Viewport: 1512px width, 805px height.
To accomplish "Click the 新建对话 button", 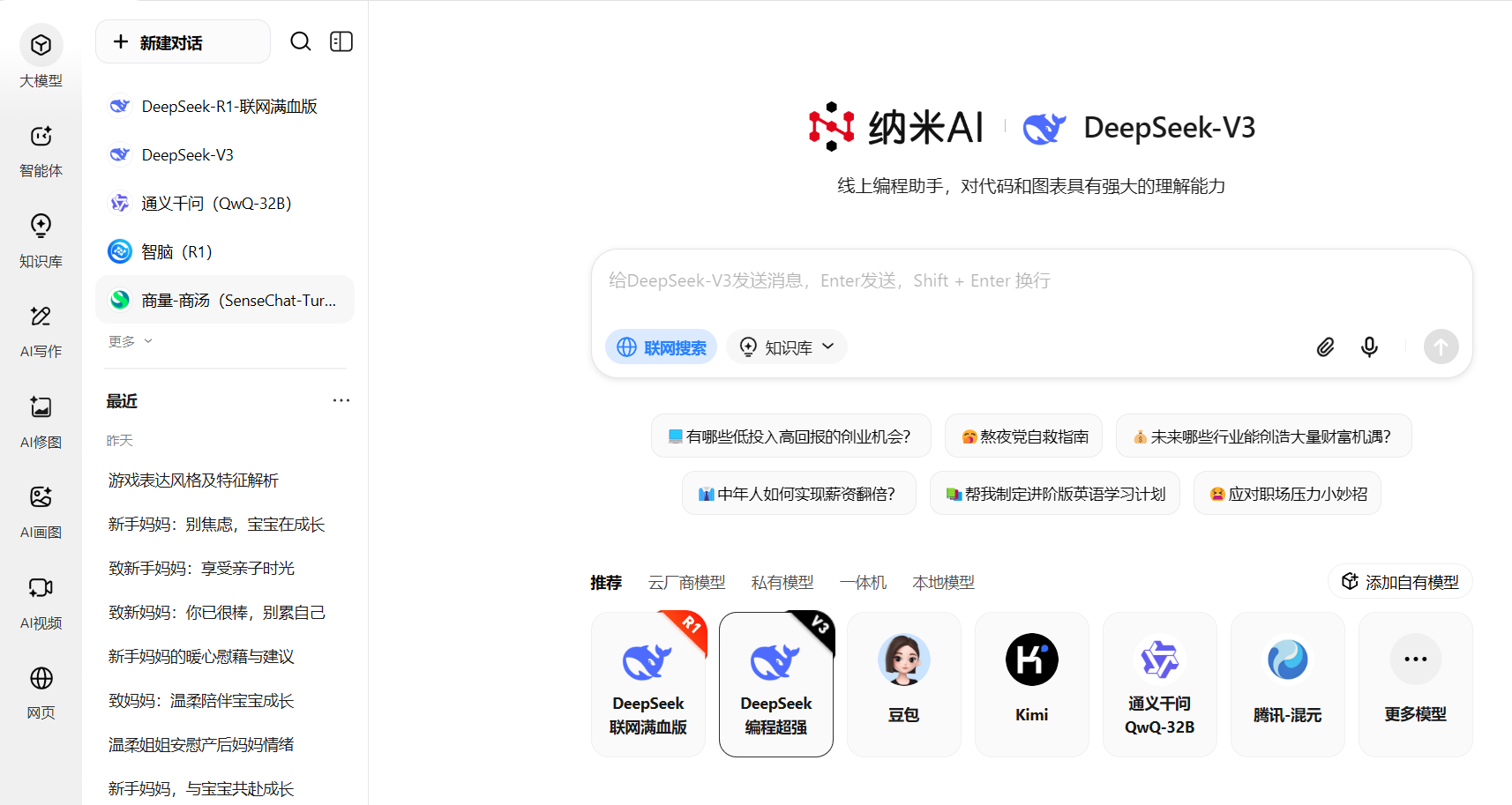I will (x=183, y=41).
